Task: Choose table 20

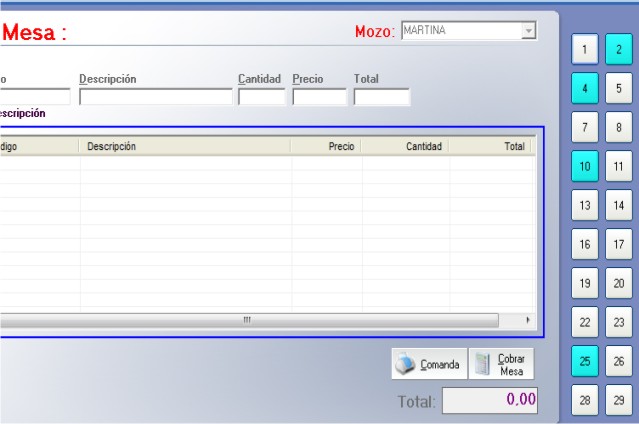Action: click(x=619, y=283)
